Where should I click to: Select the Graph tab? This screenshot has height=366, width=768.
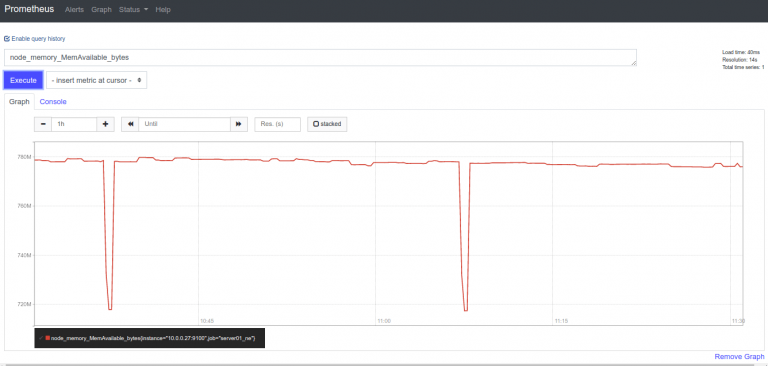[19, 102]
